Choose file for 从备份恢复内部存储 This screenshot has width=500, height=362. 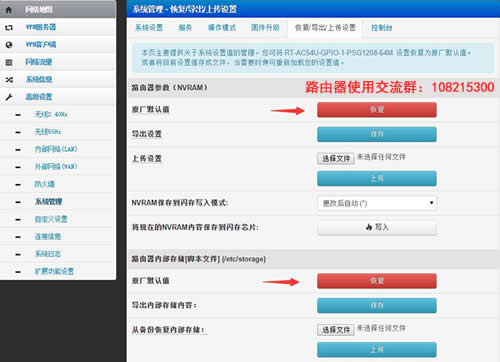click(x=336, y=330)
